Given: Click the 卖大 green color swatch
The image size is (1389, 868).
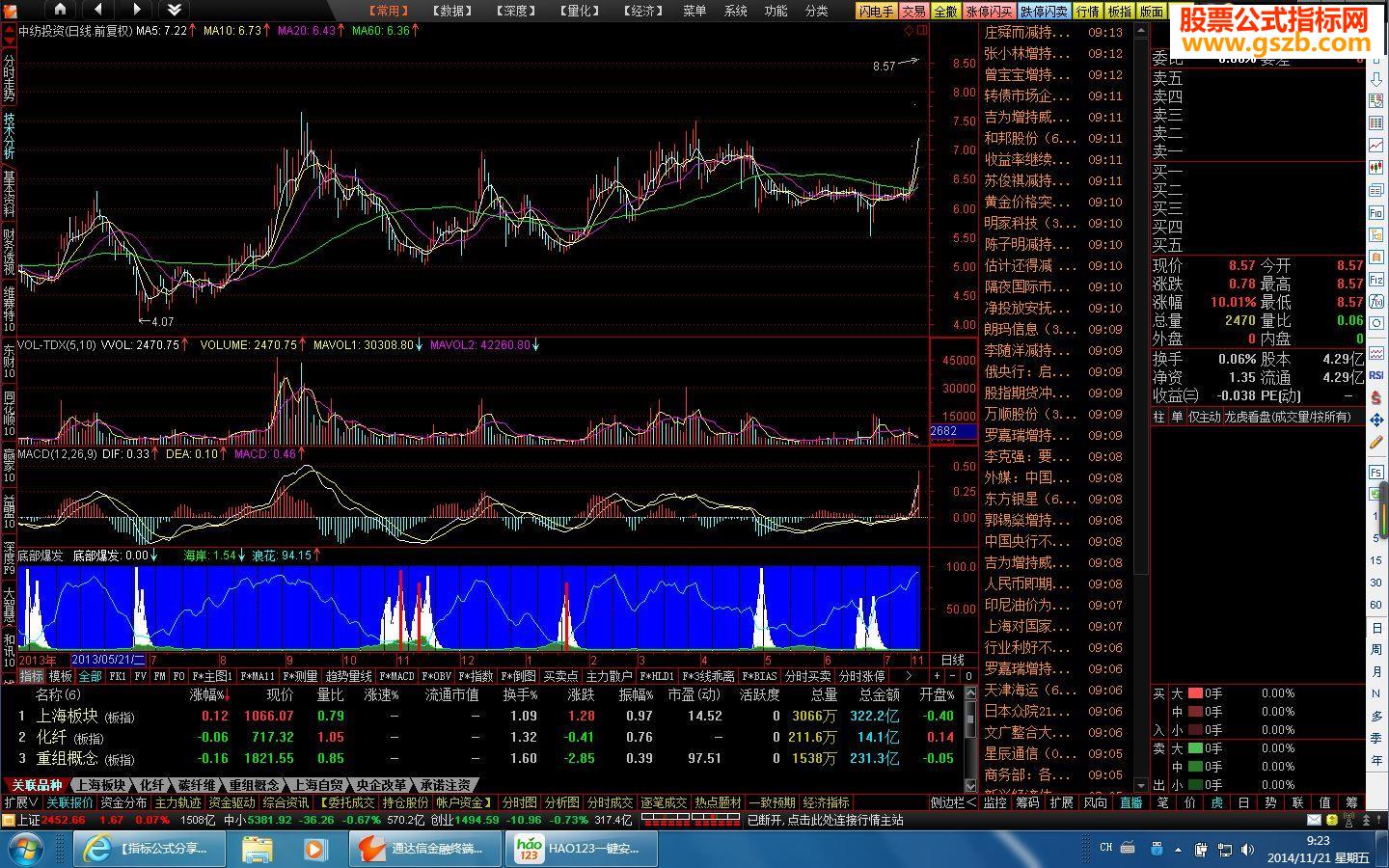Looking at the screenshot, I should [1194, 748].
